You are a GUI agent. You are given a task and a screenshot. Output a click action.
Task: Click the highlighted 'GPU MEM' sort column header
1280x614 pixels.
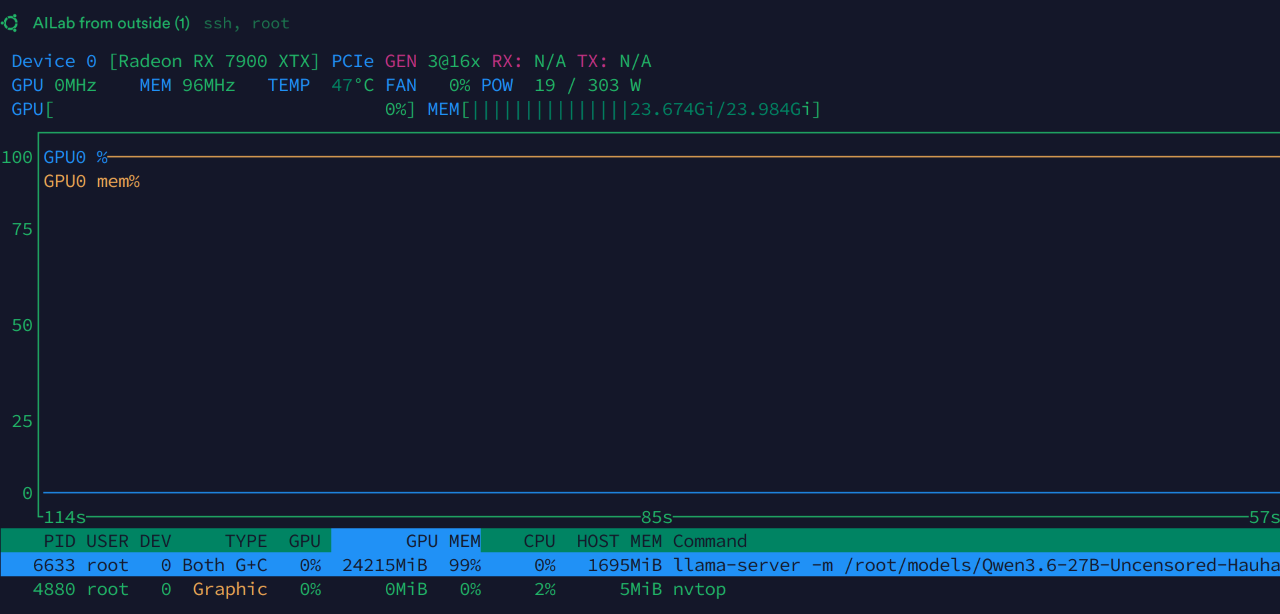point(406,541)
